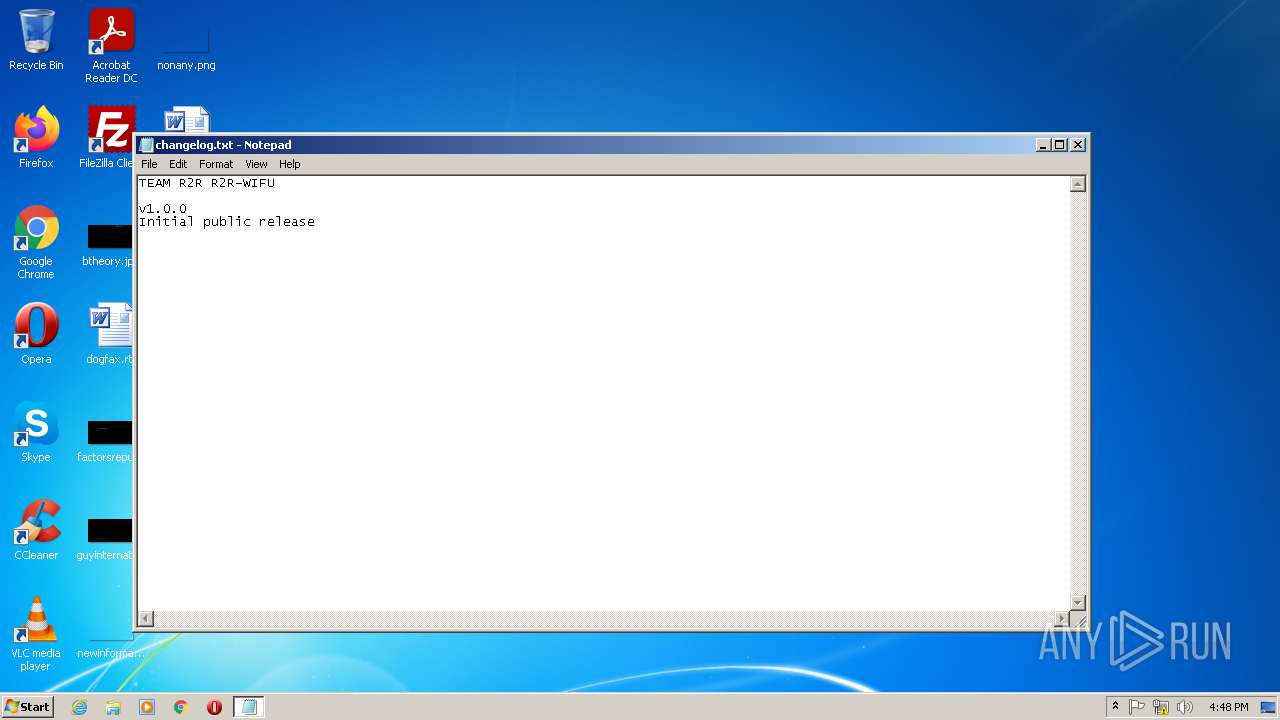Click the changelog.txt - Notepad title bar
This screenshot has height=720, width=1280.
click(612, 145)
